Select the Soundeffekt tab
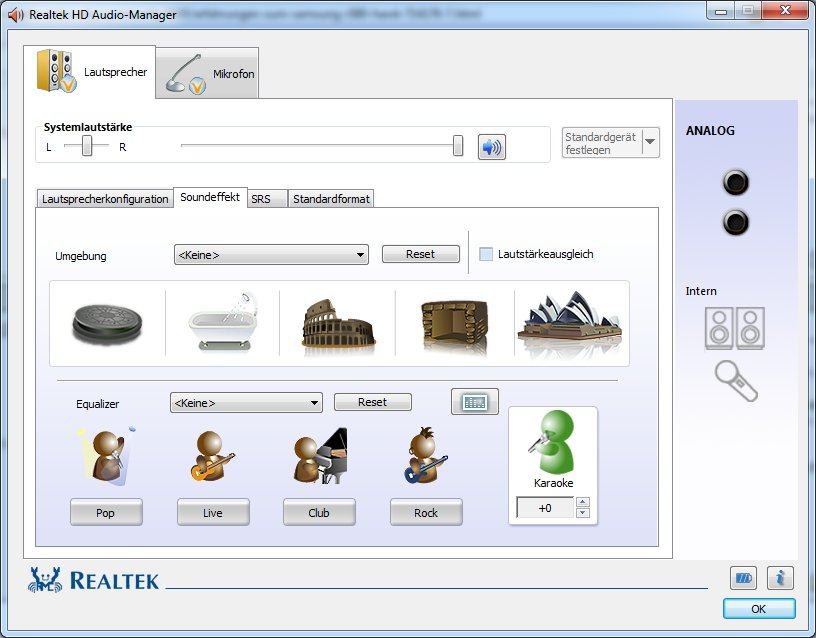The width and height of the screenshot is (816, 638). (210, 197)
